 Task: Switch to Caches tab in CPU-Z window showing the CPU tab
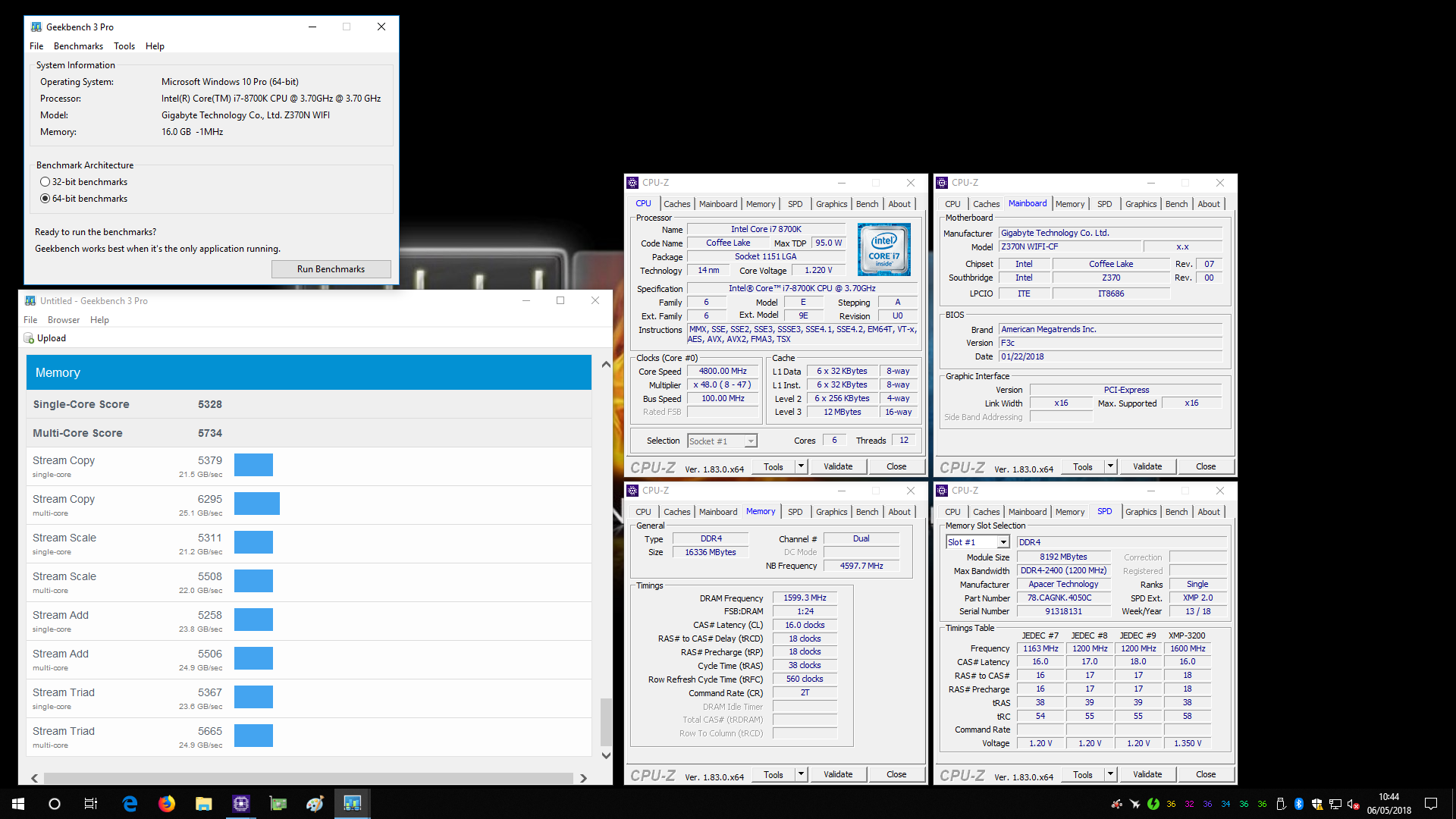(x=676, y=204)
